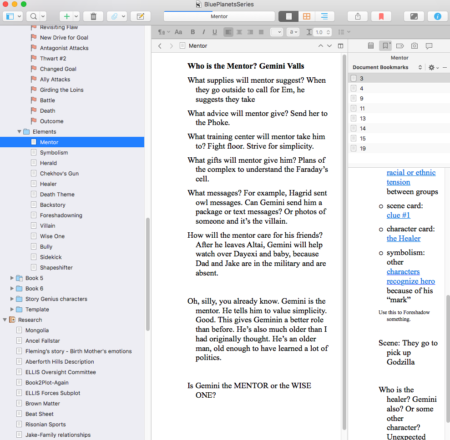Center align text
The image size is (450, 440).
(239, 32)
